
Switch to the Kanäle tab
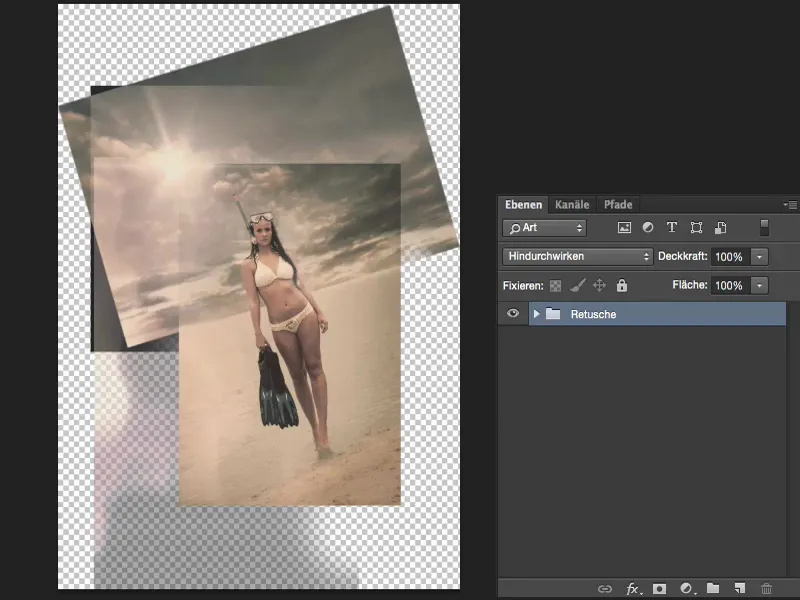coord(572,205)
